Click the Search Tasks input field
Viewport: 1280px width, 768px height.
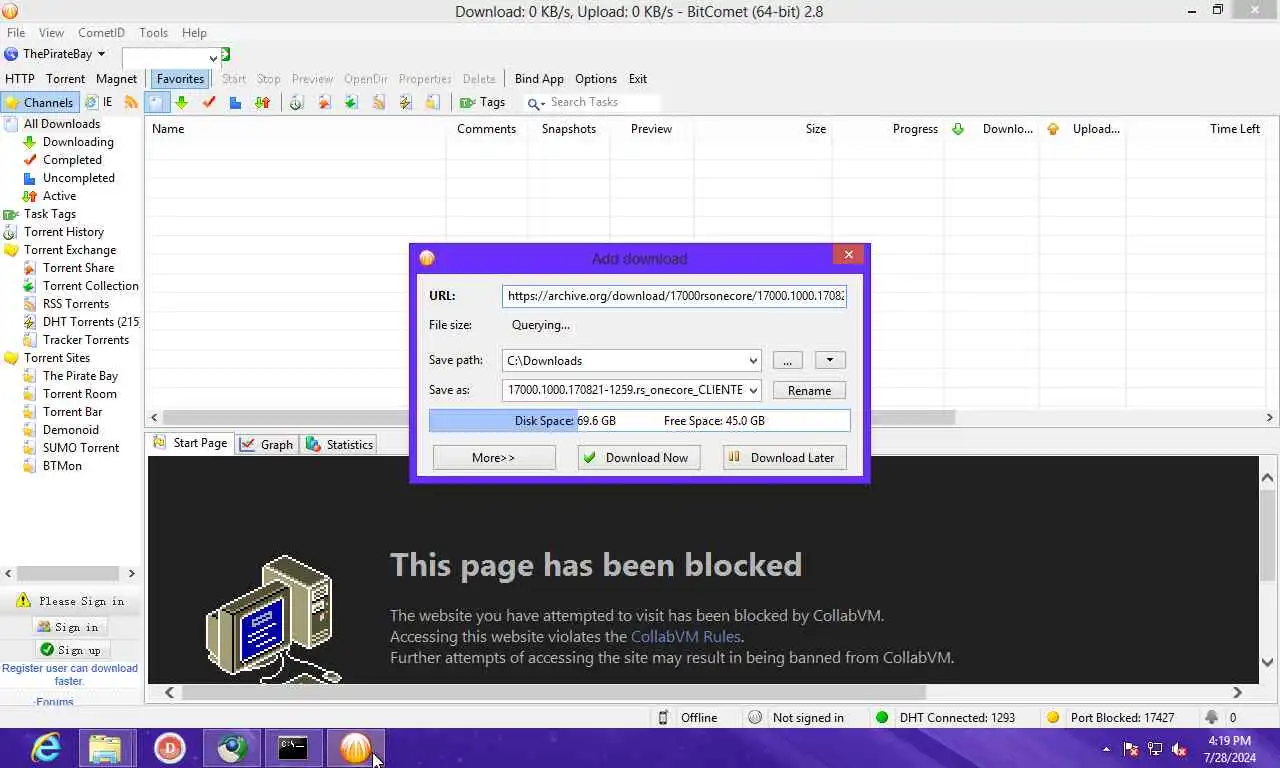(x=602, y=102)
